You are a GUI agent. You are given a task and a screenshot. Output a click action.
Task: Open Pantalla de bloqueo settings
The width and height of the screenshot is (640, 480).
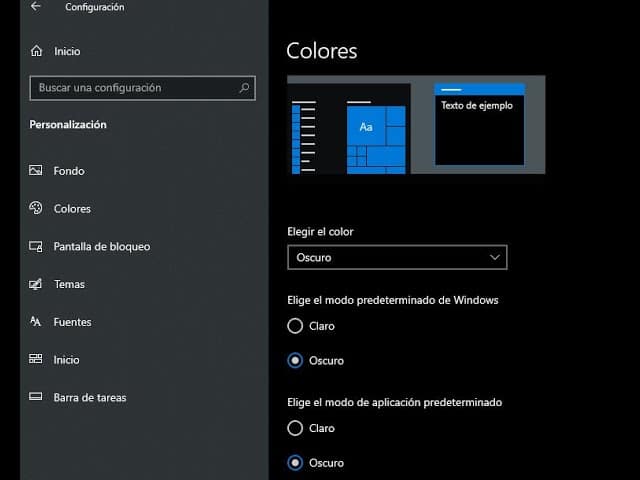[102, 247]
